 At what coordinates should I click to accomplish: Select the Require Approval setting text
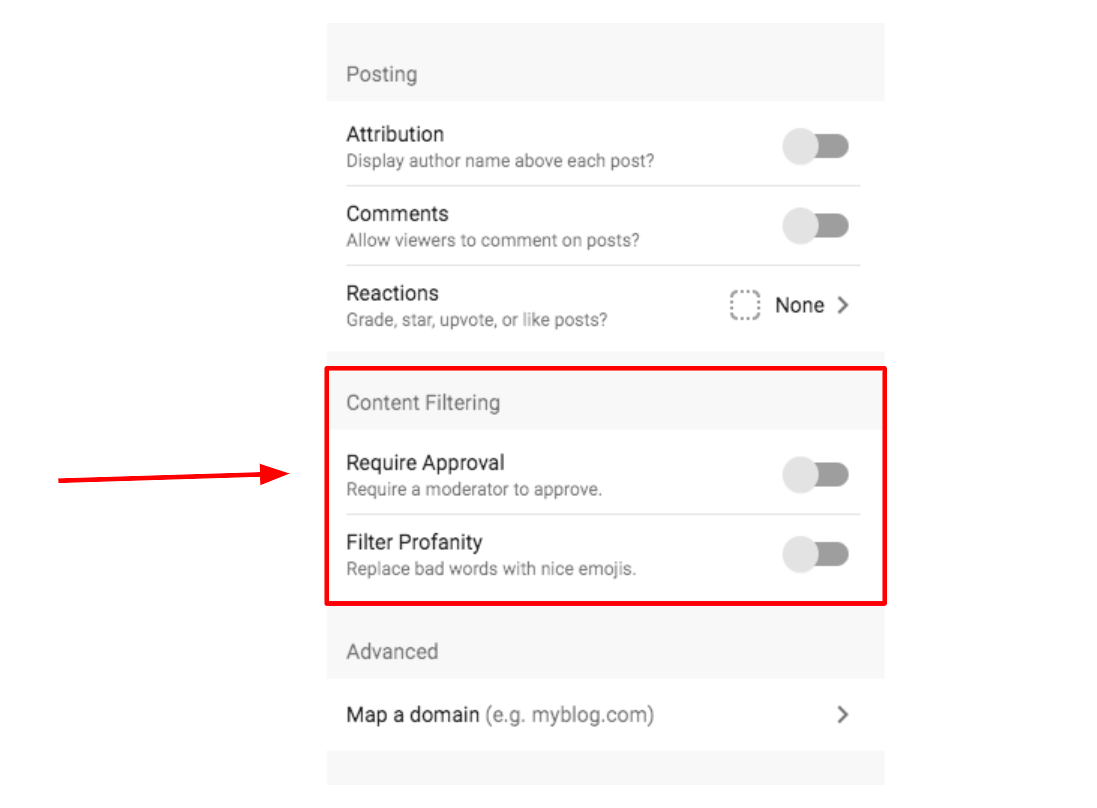(x=426, y=462)
